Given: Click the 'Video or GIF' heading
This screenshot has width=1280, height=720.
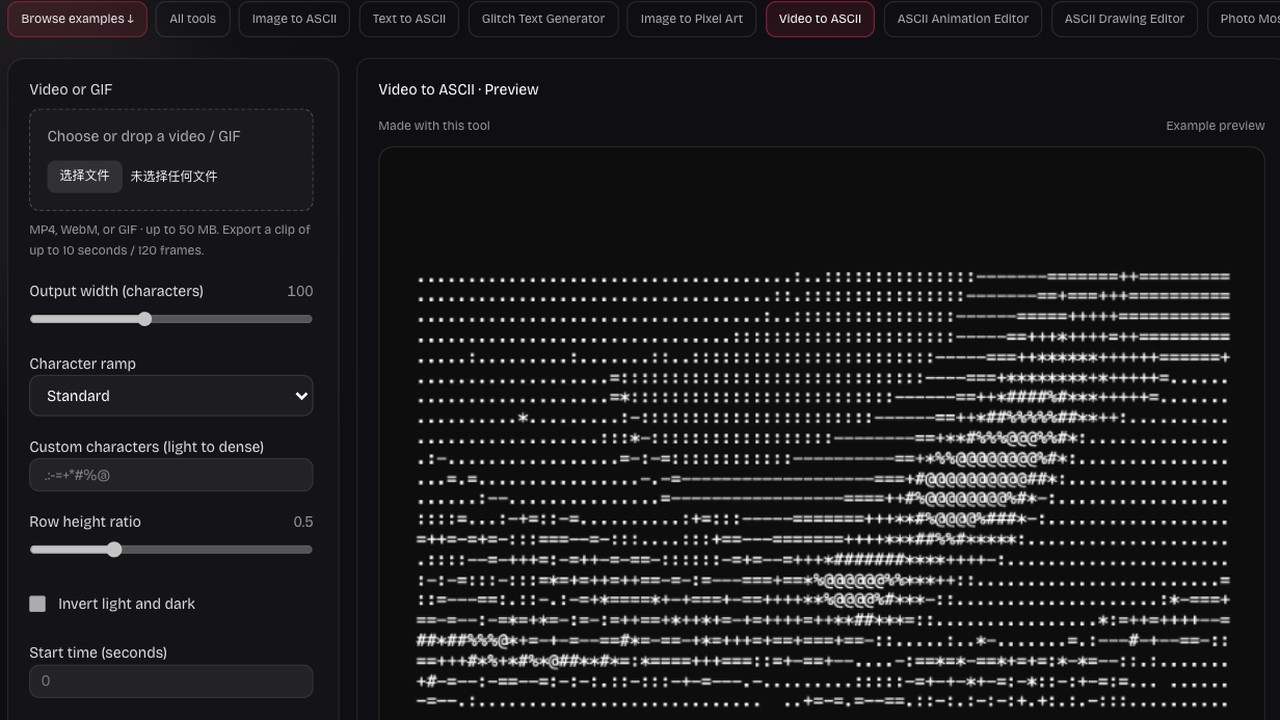Looking at the screenshot, I should (71, 90).
